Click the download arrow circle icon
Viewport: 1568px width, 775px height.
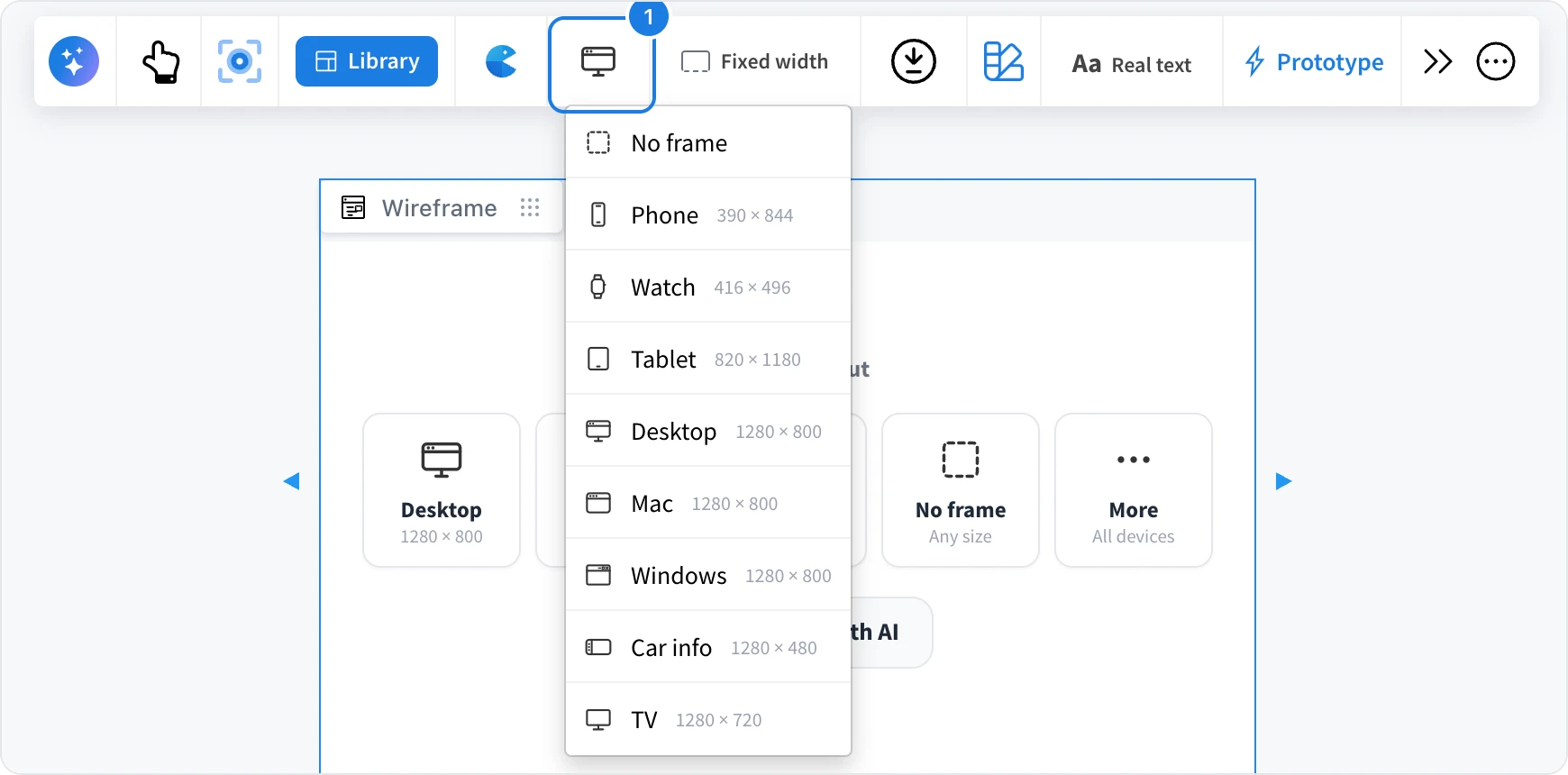click(914, 61)
